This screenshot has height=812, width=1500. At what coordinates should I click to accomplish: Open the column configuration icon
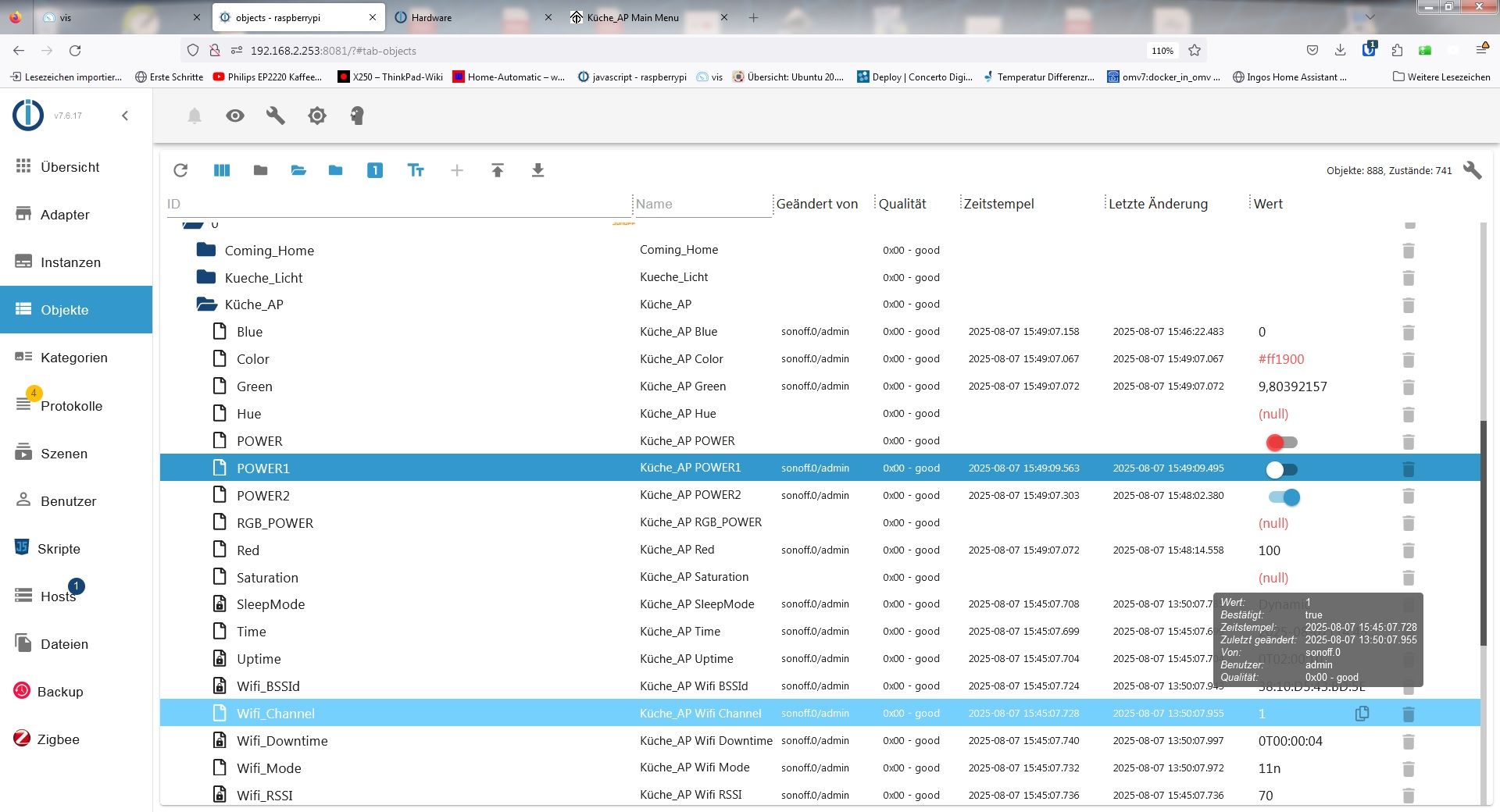(x=222, y=170)
